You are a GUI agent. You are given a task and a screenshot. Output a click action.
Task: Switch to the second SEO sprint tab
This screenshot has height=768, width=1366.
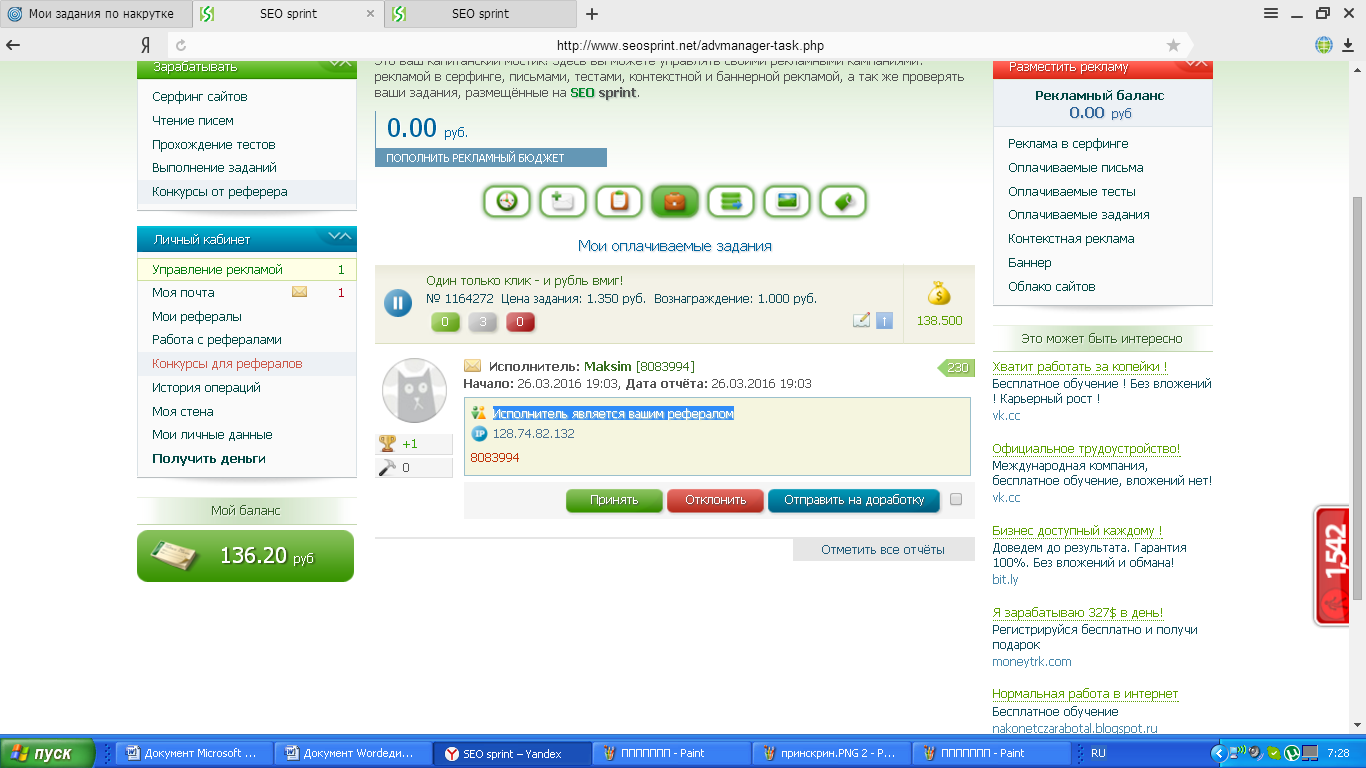click(x=479, y=14)
